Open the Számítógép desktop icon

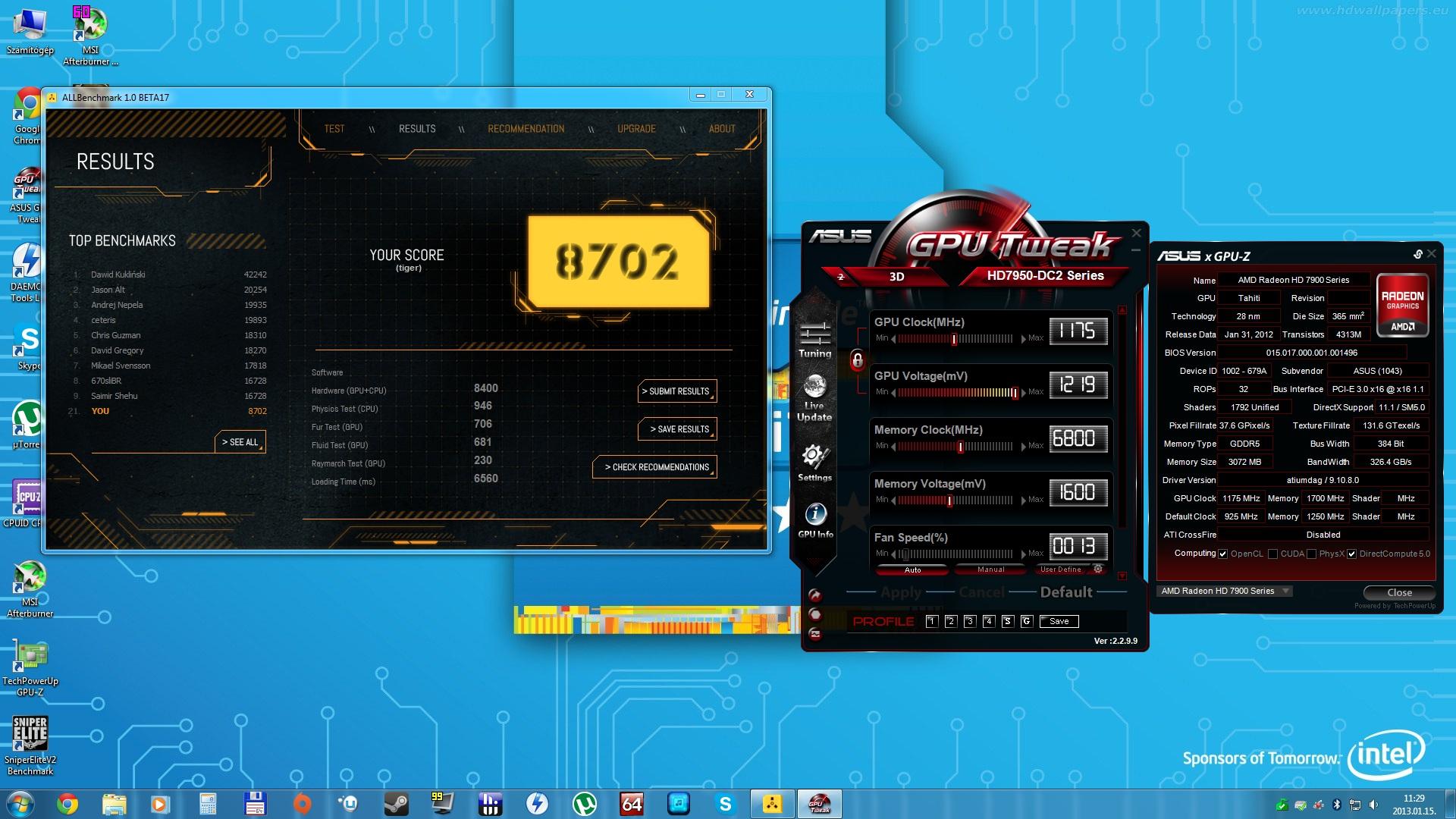(x=30, y=32)
